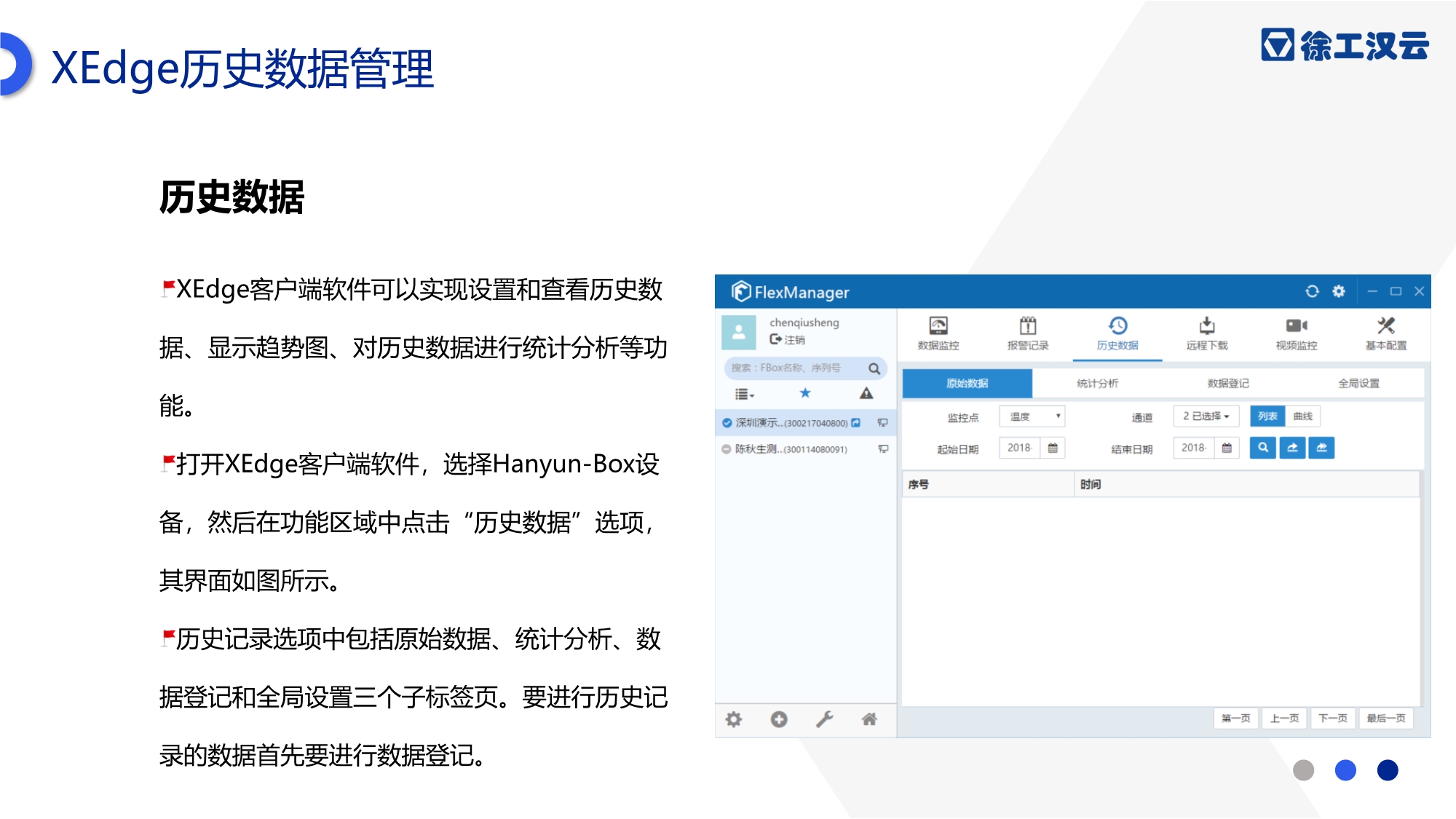Open the 基本配置 basic configuration section
The width and height of the screenshot is (1456, 819).
1386,333
